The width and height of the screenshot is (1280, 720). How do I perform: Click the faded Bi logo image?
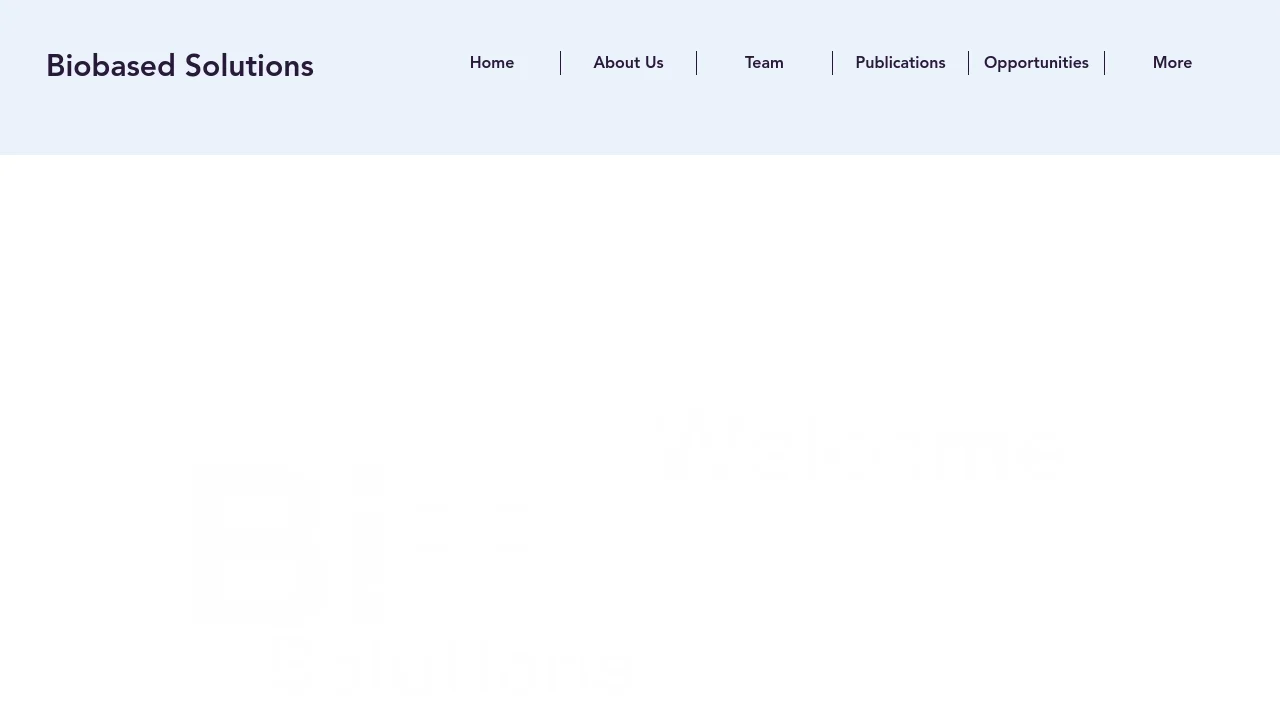pos(288,543)
